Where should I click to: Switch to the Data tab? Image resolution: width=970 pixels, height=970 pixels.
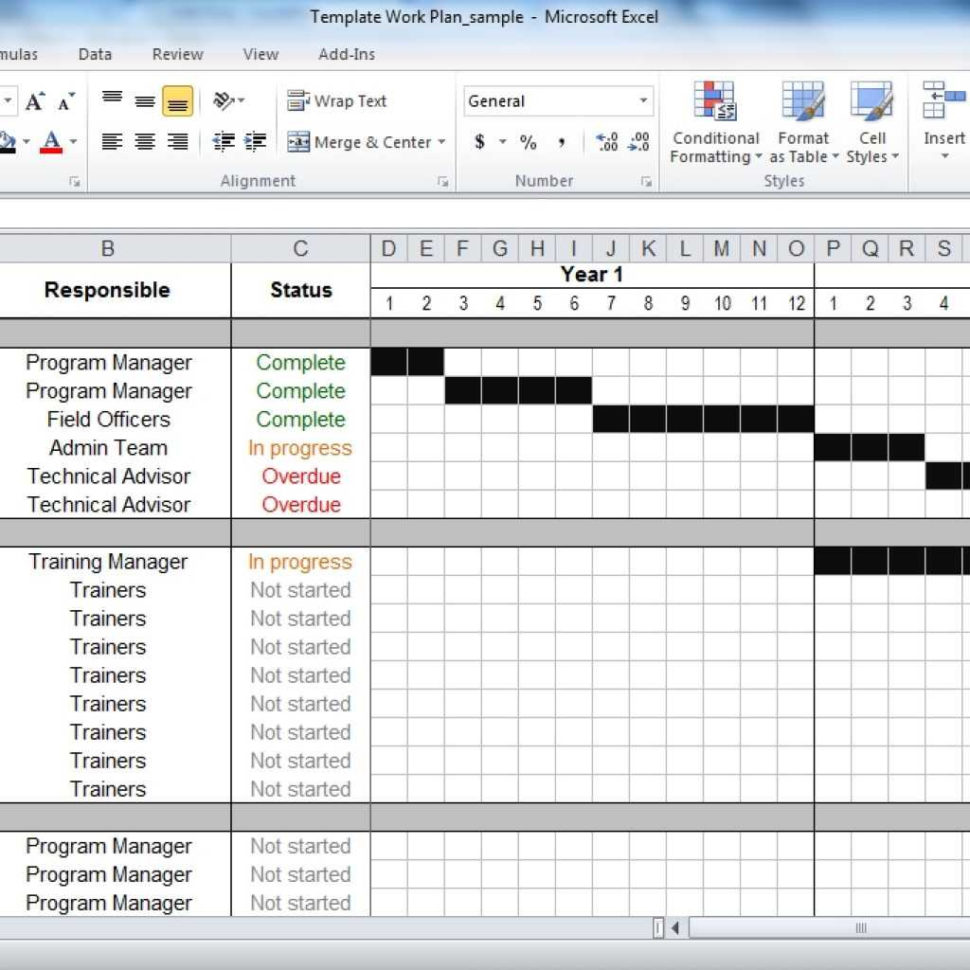pyautogui.click(x=95, y=54)
